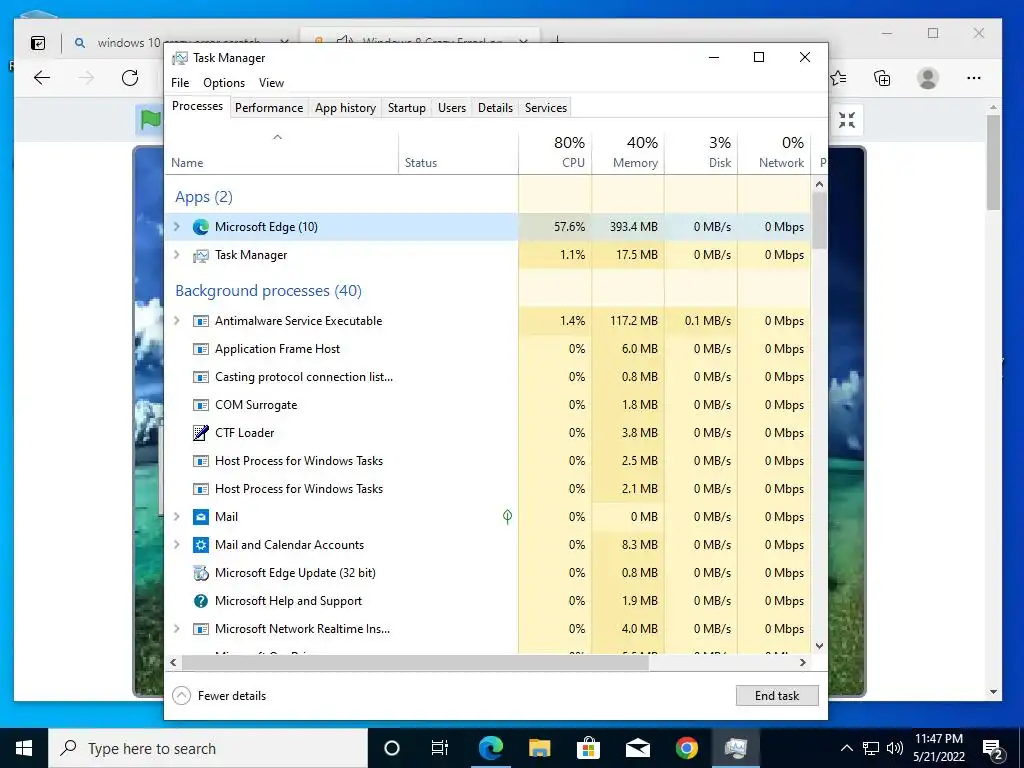Sort processes by Memory column
The image size is (1024, 768).
[x=628, y=153]
